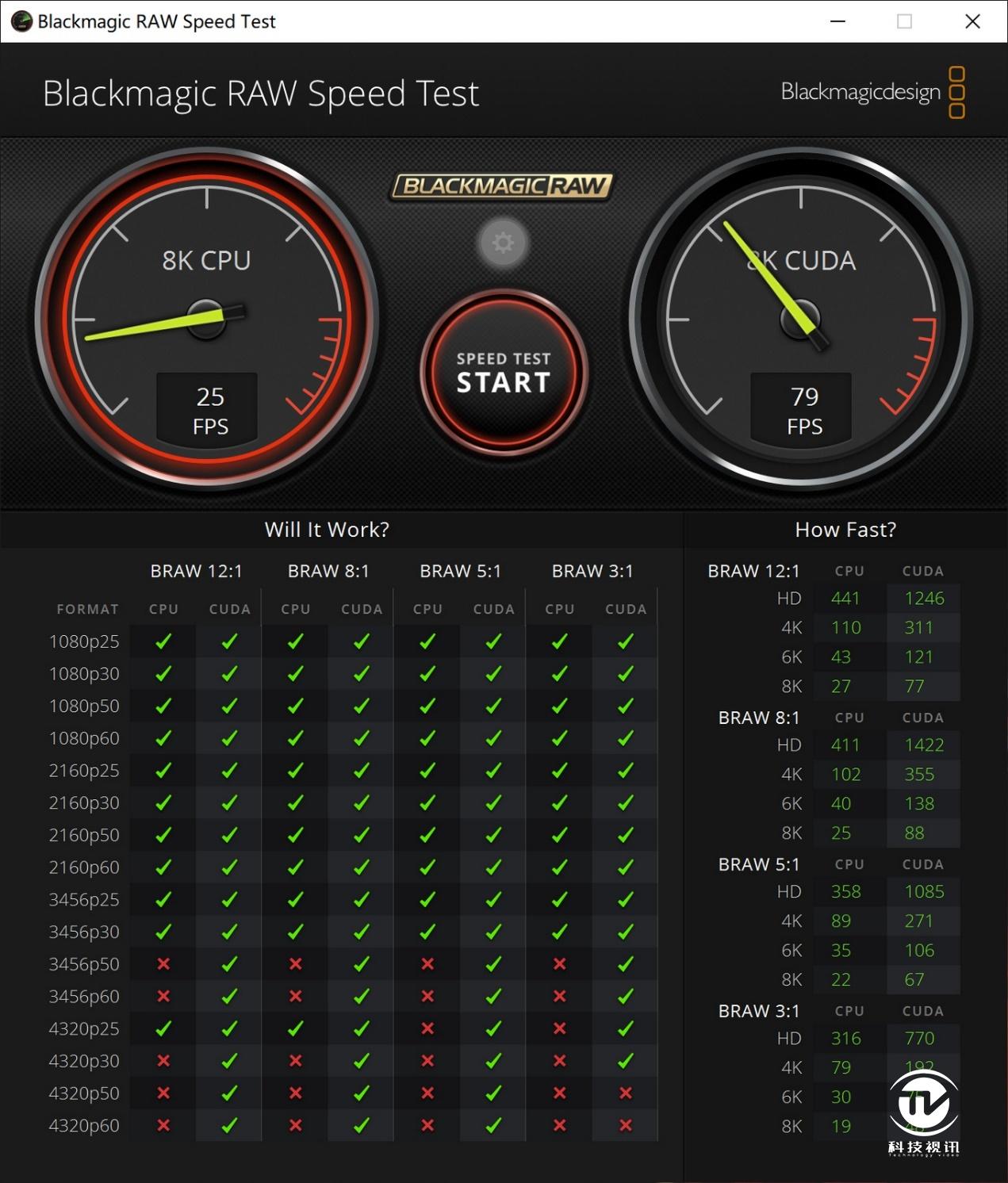Viewport: 1008px width, 1183px height.
Task: Click 4320p50 BRAW 5:1 CUDA checkmark
Action: pos(493,1093)
